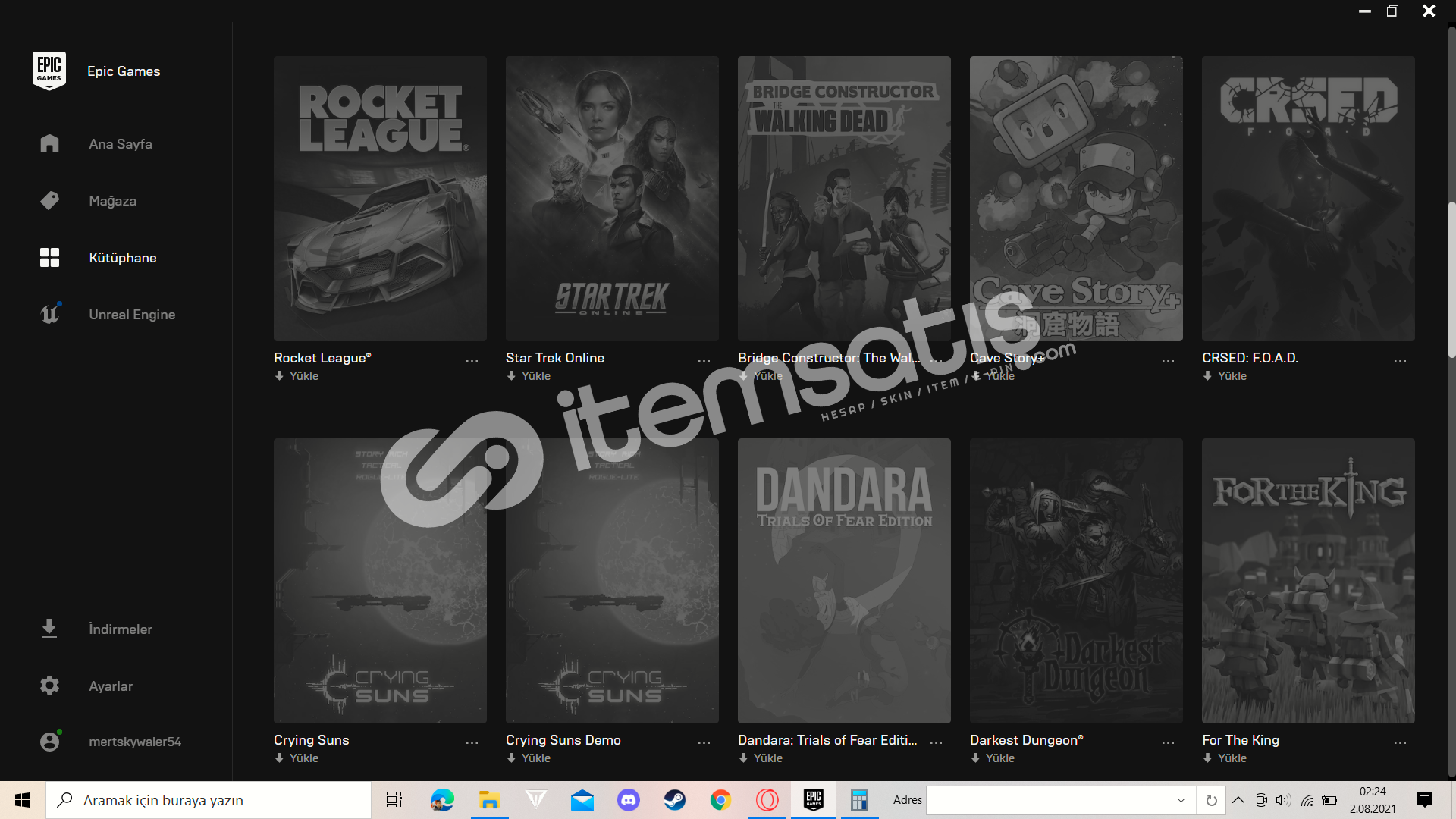
Task: Show hidden system tray icons
Action: pos(1238,800)
